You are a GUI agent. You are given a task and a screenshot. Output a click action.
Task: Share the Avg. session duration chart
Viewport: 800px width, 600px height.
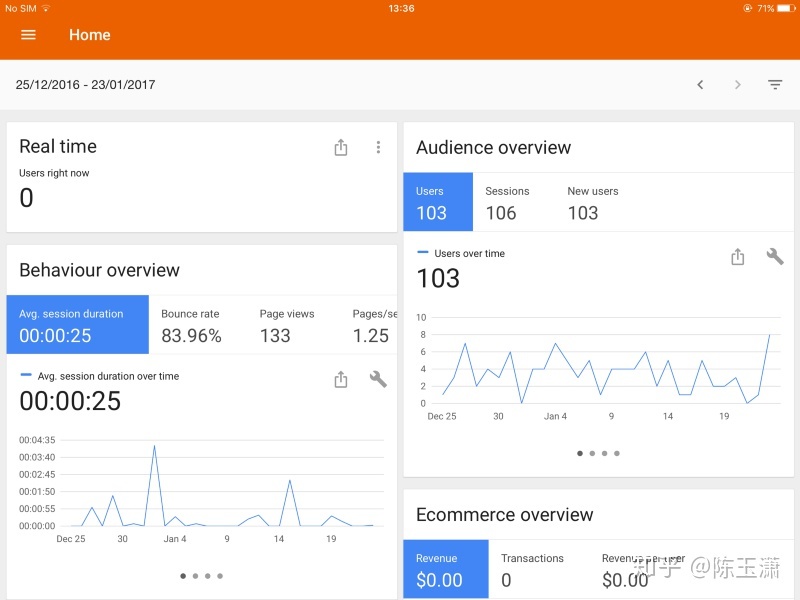(x=341, y=379)
